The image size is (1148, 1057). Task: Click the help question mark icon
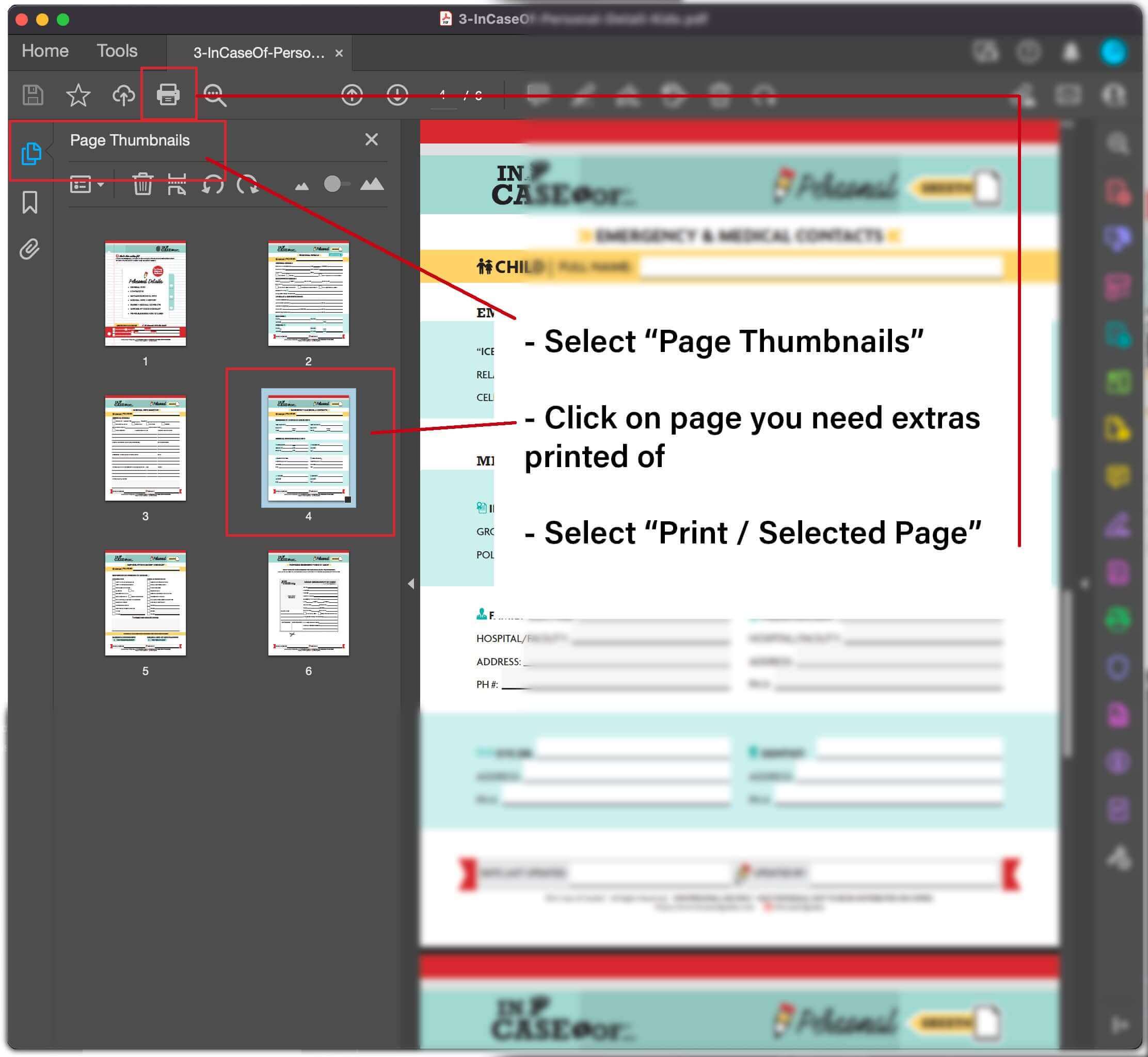click(x=1028, y=52)
